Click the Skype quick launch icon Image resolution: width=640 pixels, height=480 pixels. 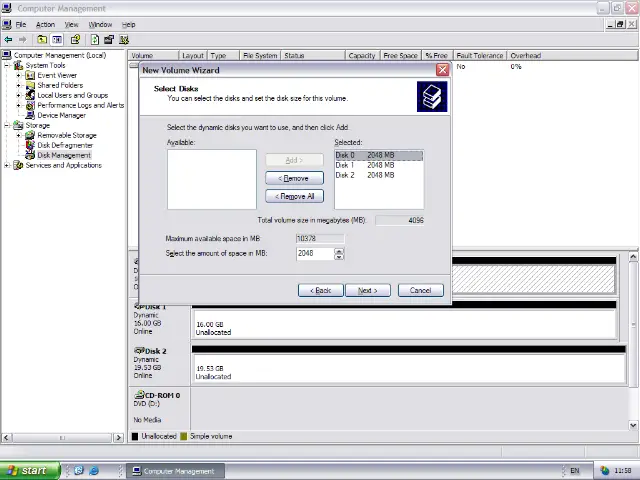79,470
